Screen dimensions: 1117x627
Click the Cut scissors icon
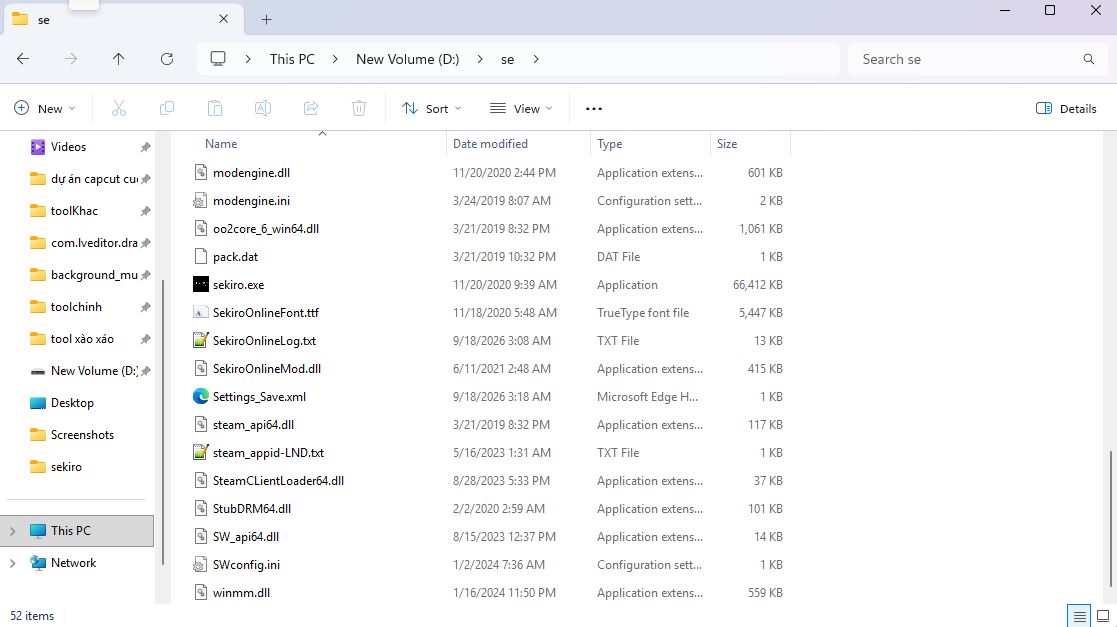(x=119, y=108)
